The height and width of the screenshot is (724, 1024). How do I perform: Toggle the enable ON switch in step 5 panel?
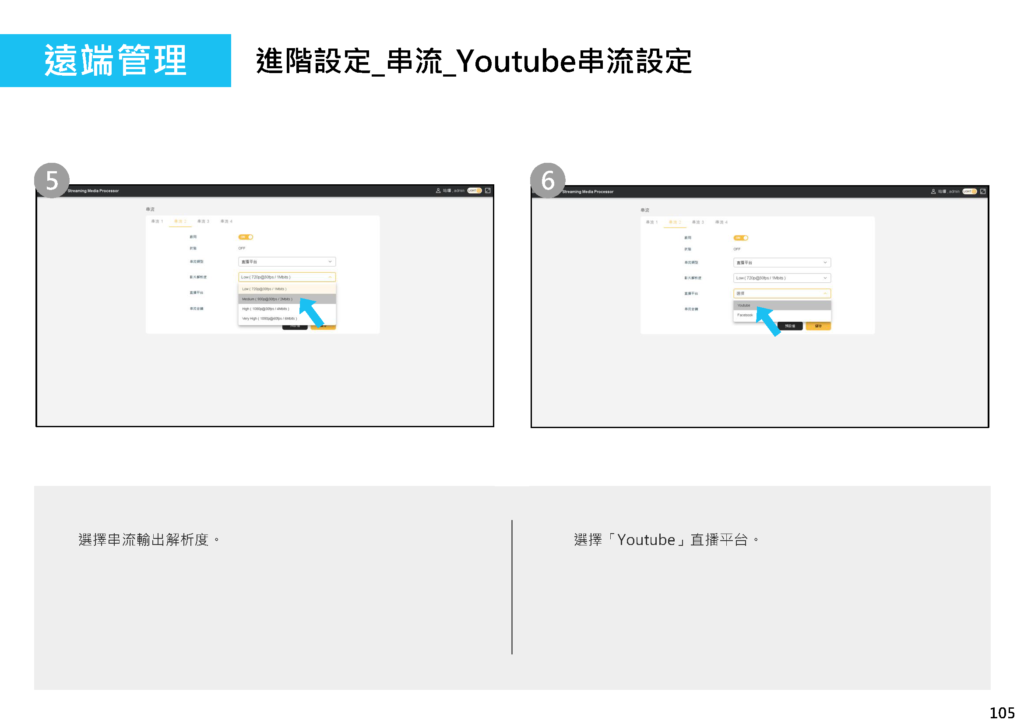(x=245, y=237)
